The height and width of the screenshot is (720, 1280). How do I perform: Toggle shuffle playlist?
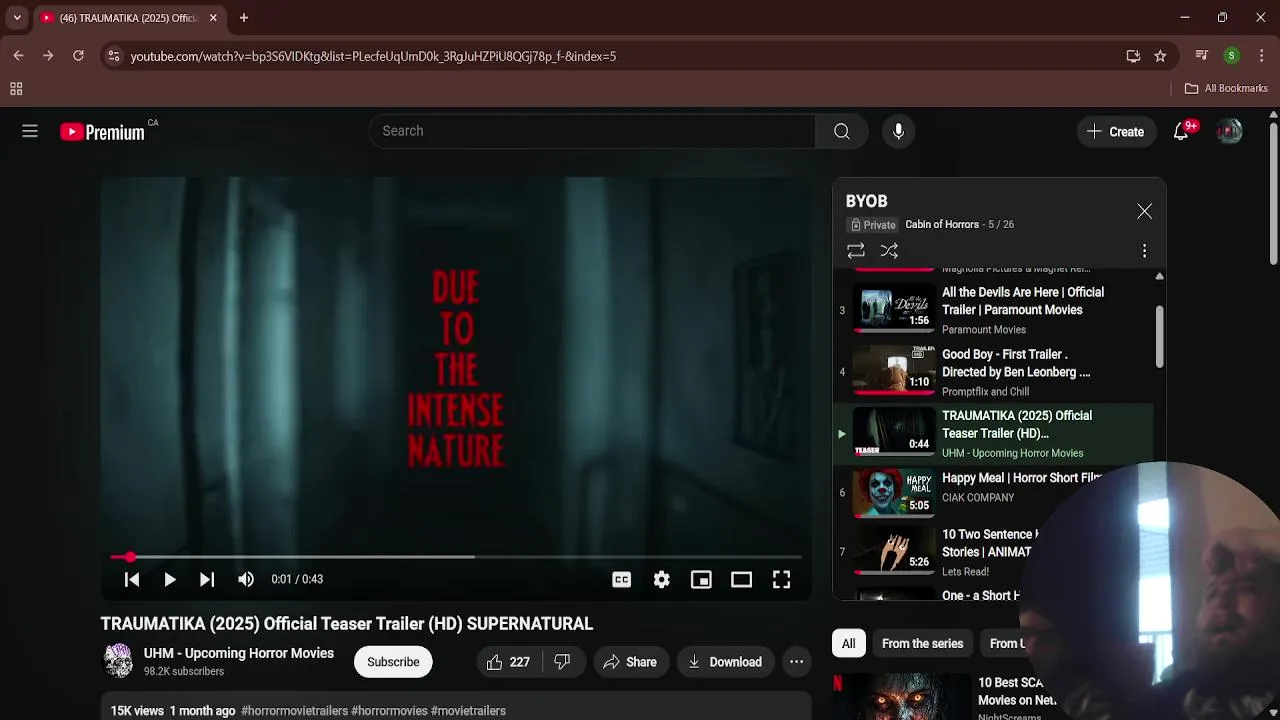tap(889, 251)
